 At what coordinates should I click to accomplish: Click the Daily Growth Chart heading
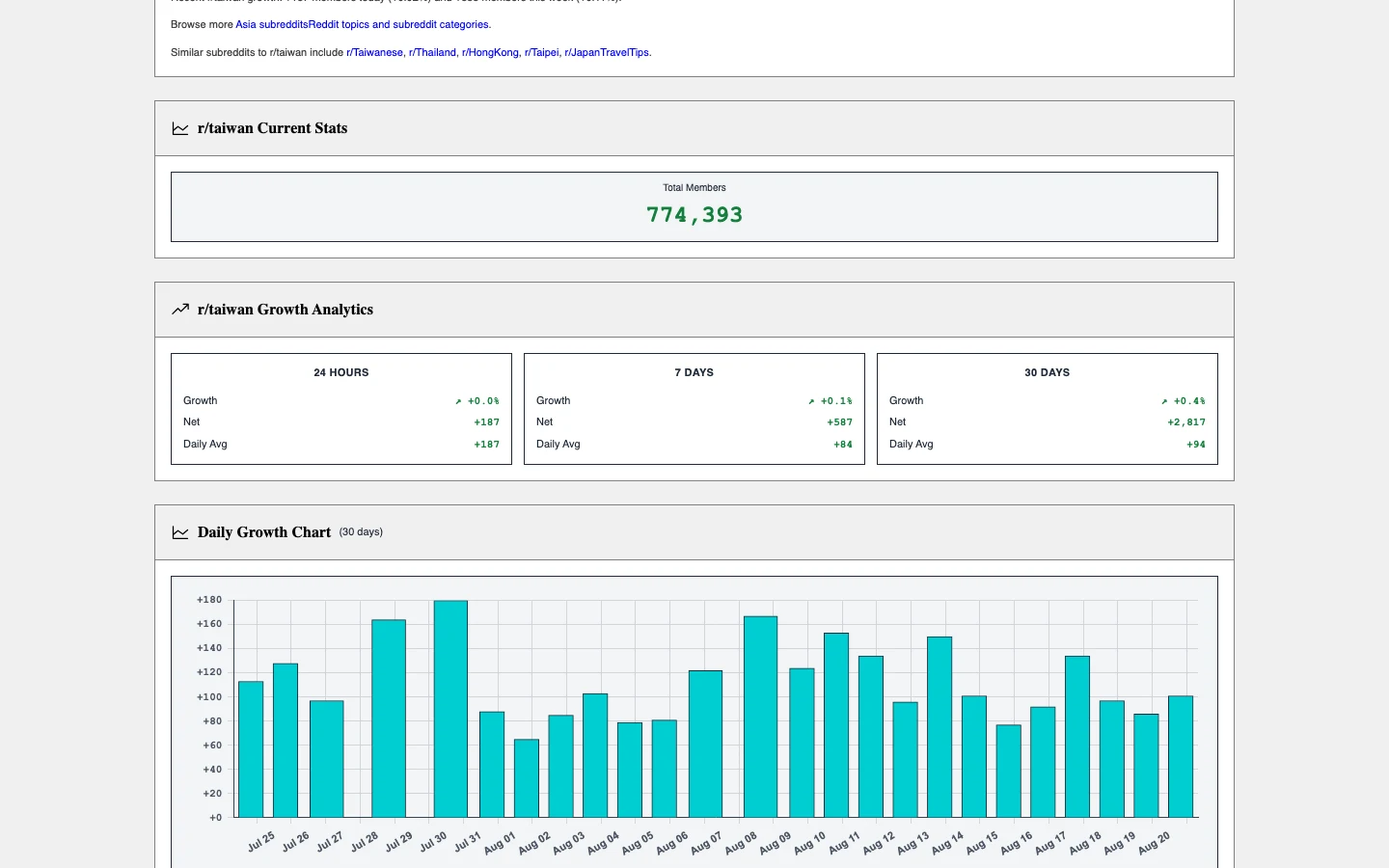coord(264,532)
